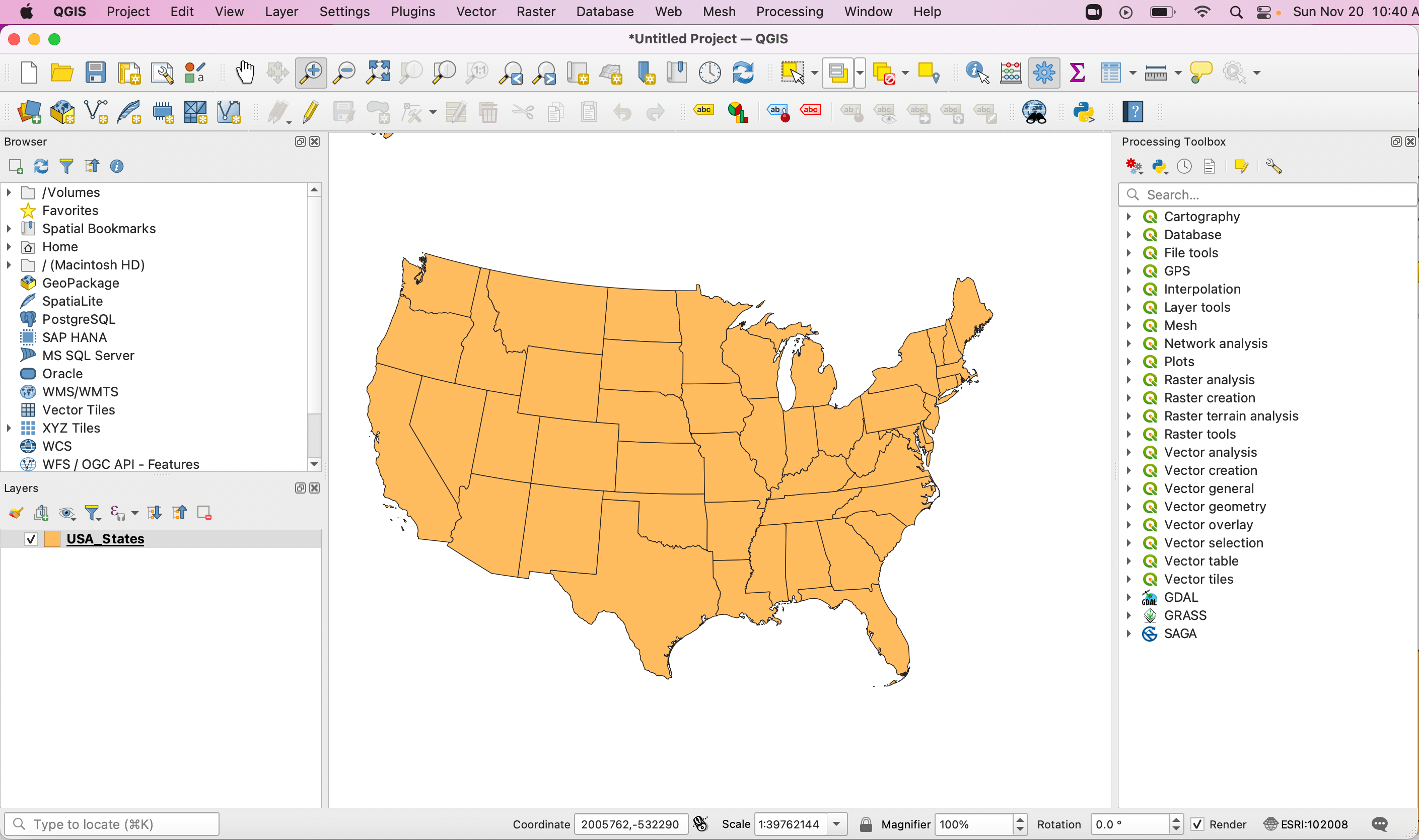
Task: Expand XYZ Tiles in the Browser
Action: (9, 428)
